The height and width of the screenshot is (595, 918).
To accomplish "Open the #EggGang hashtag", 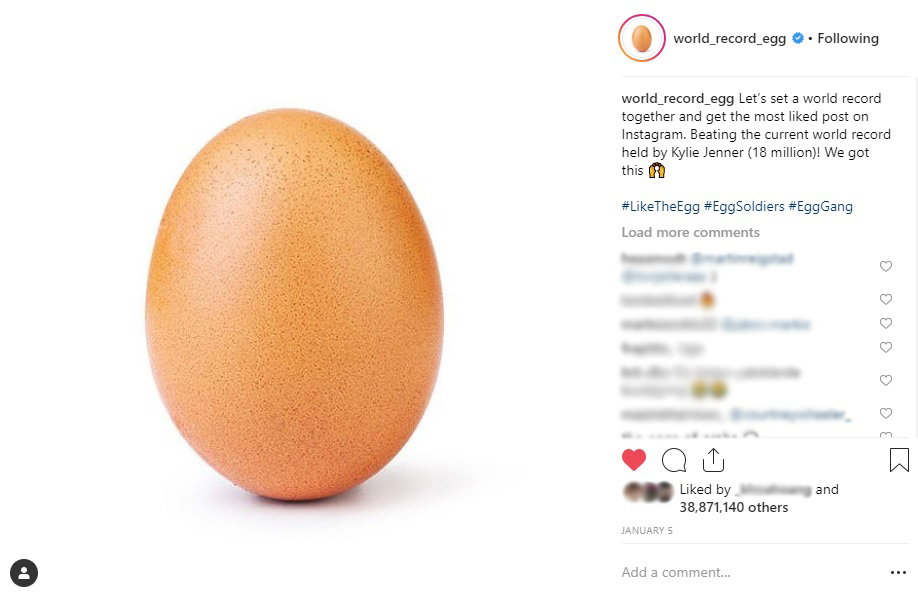I will click(821, 206).
